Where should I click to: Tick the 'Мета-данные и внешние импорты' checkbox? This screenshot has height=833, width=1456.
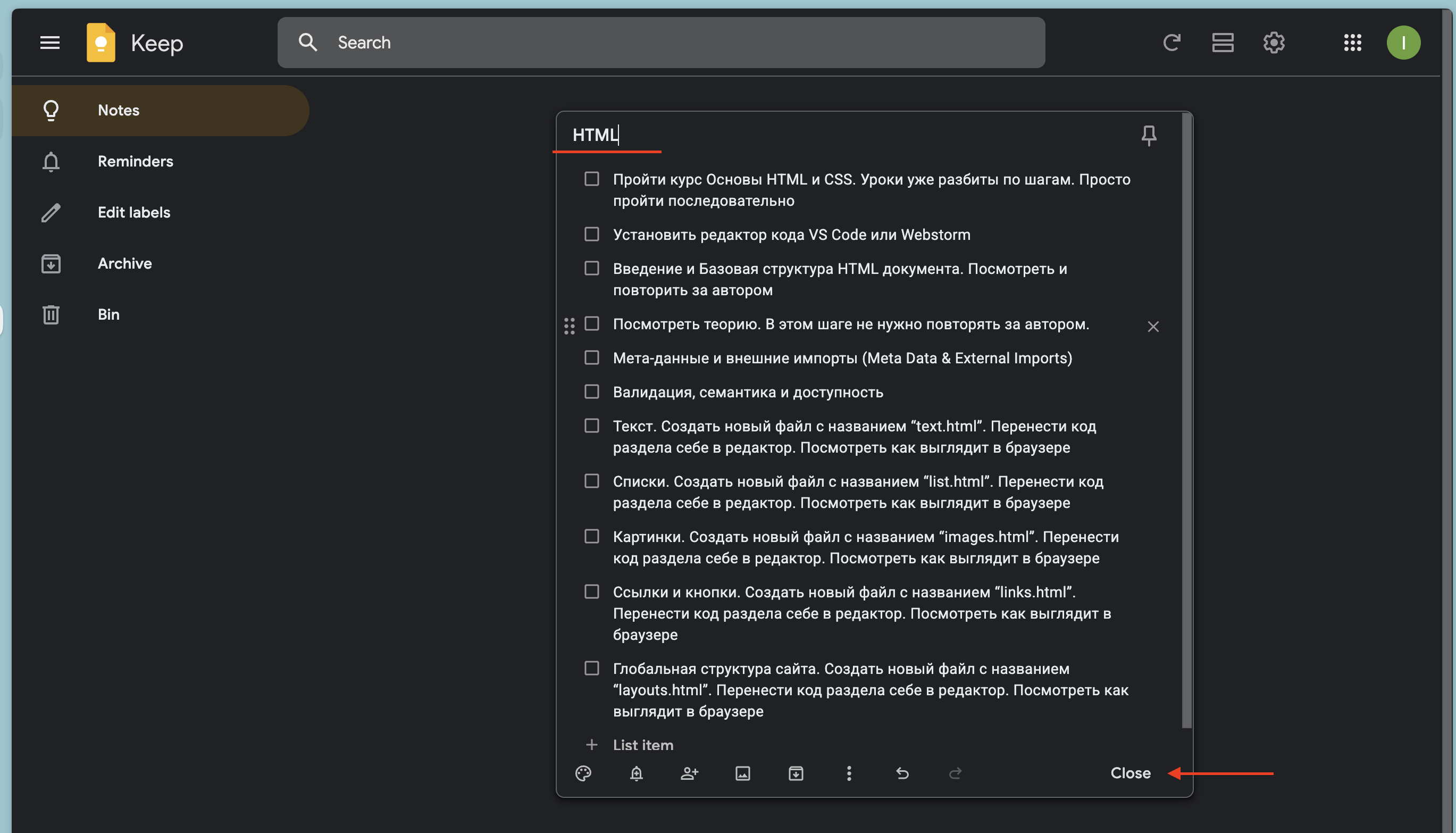click(591, 357)
